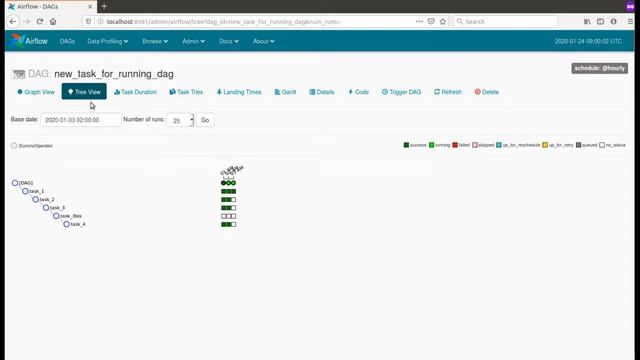Click the browser Search box
Image resolution: width=640 pixels, height=360 pixels.
[505, 22]
